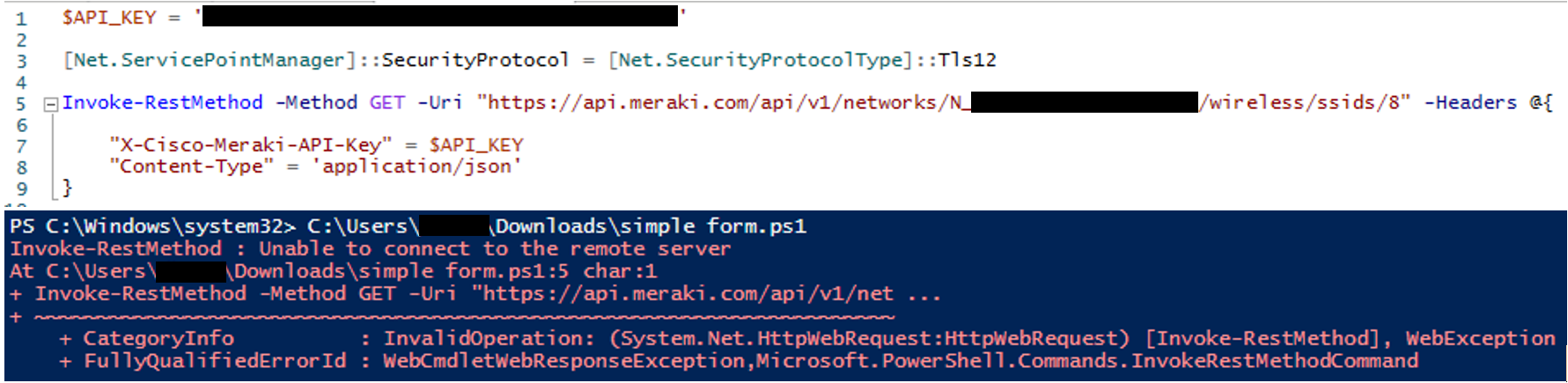Click the Invoke-RestMethod cmdlet in the editor

[162, 102]
